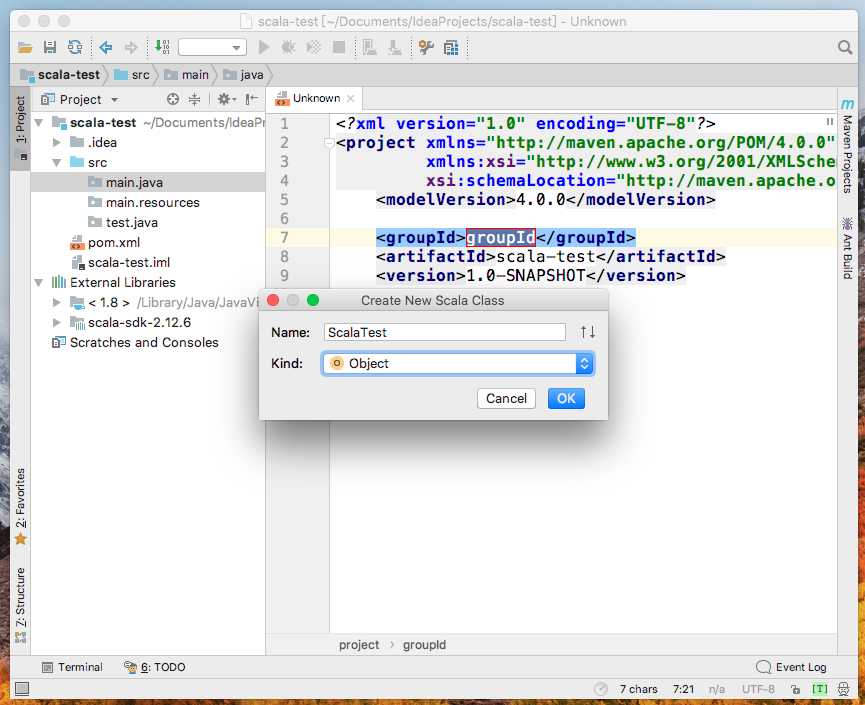The image size is (865, 705).
Task: Click OK to create the Scala class
Action: click(x=566, y=398)
